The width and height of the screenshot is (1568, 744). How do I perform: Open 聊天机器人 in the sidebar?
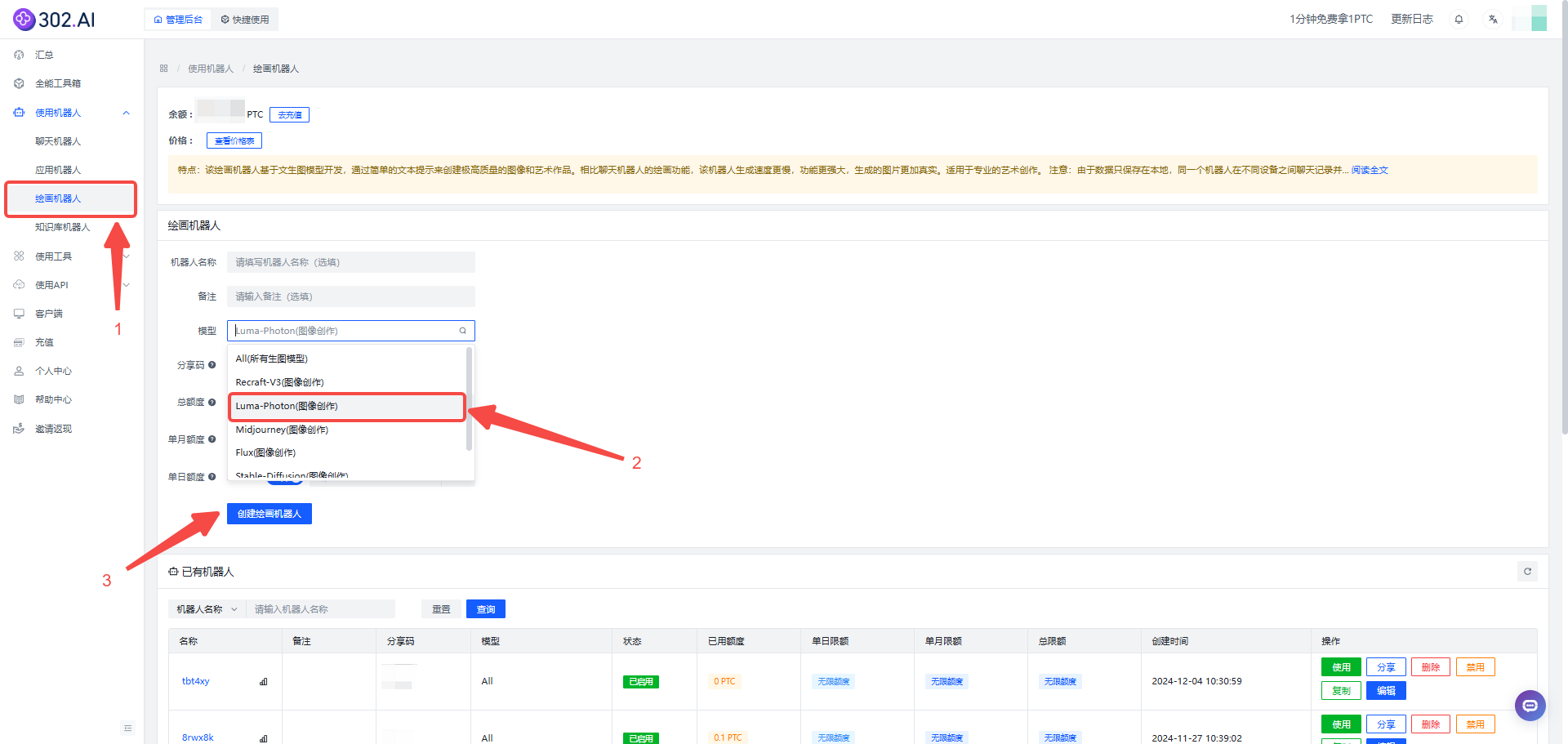[x=58, y=141]
